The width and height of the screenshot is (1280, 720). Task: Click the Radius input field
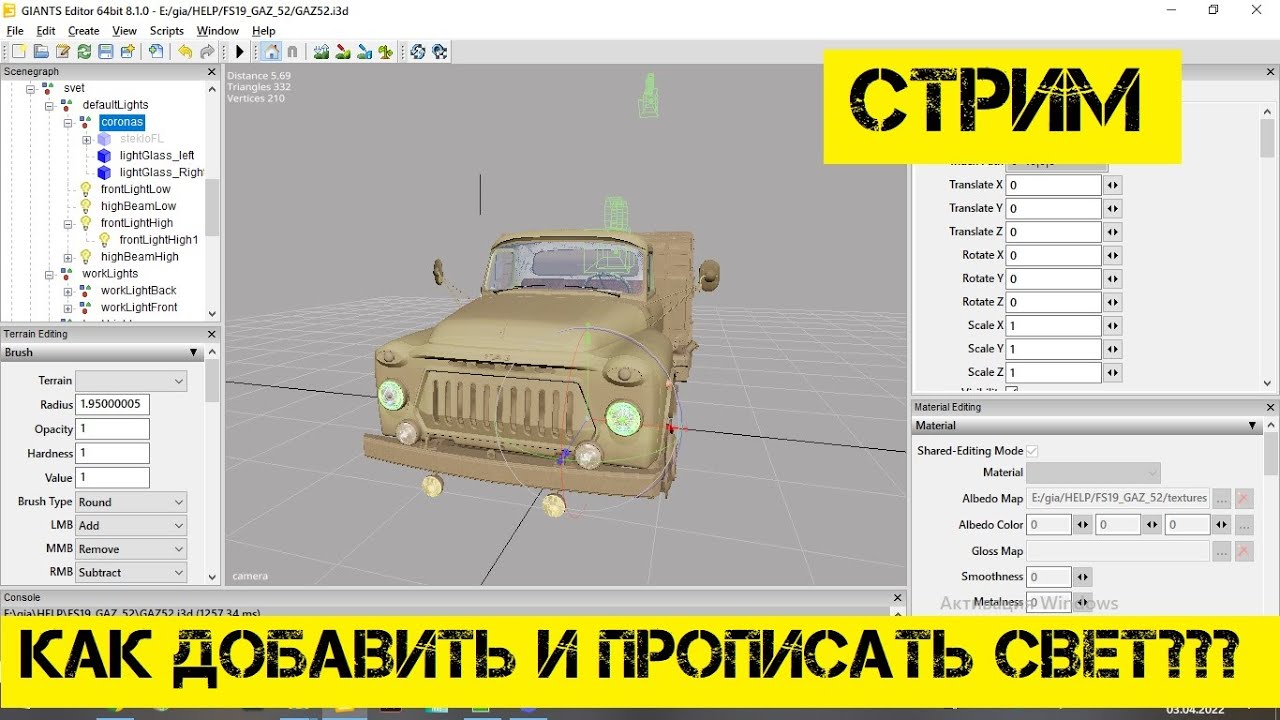[113, 405]
